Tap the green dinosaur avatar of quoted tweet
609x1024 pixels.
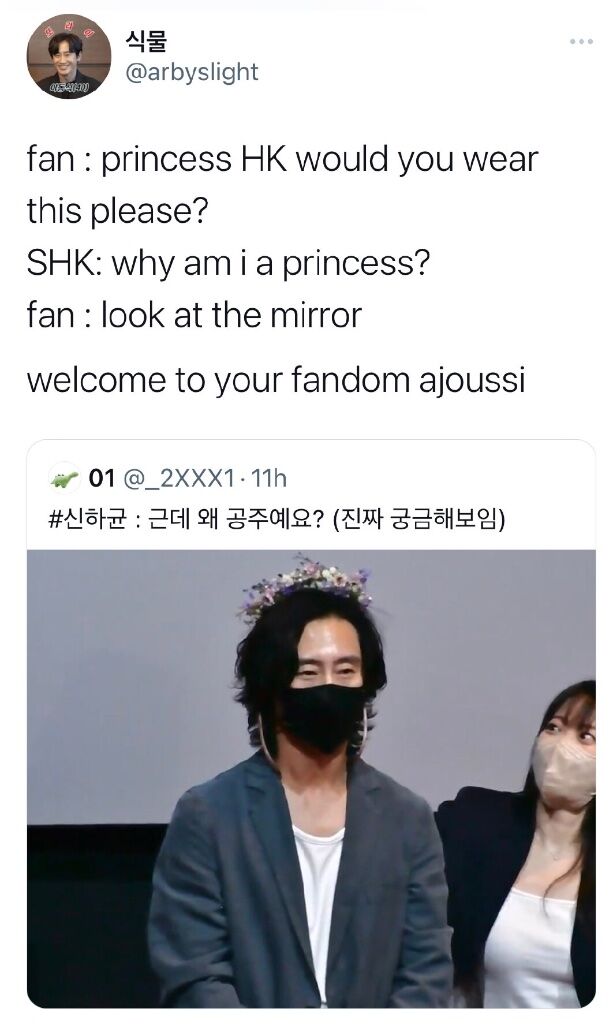point(64,479)
